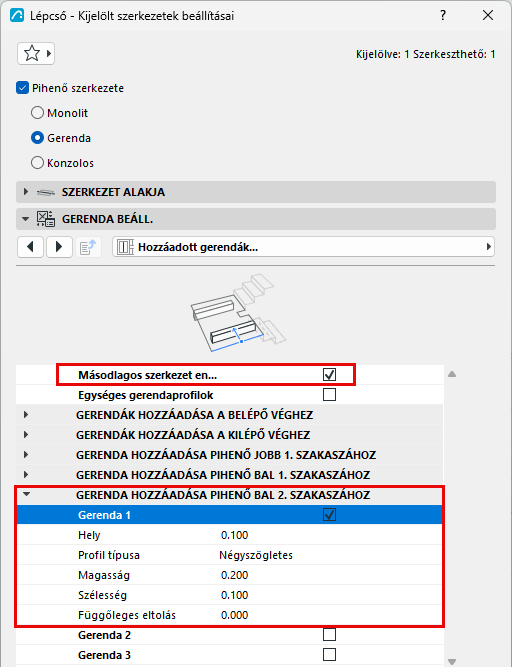Select the Konzolos radio option
The width and height of the screenshot is (512, 667).
click(37, 163)
